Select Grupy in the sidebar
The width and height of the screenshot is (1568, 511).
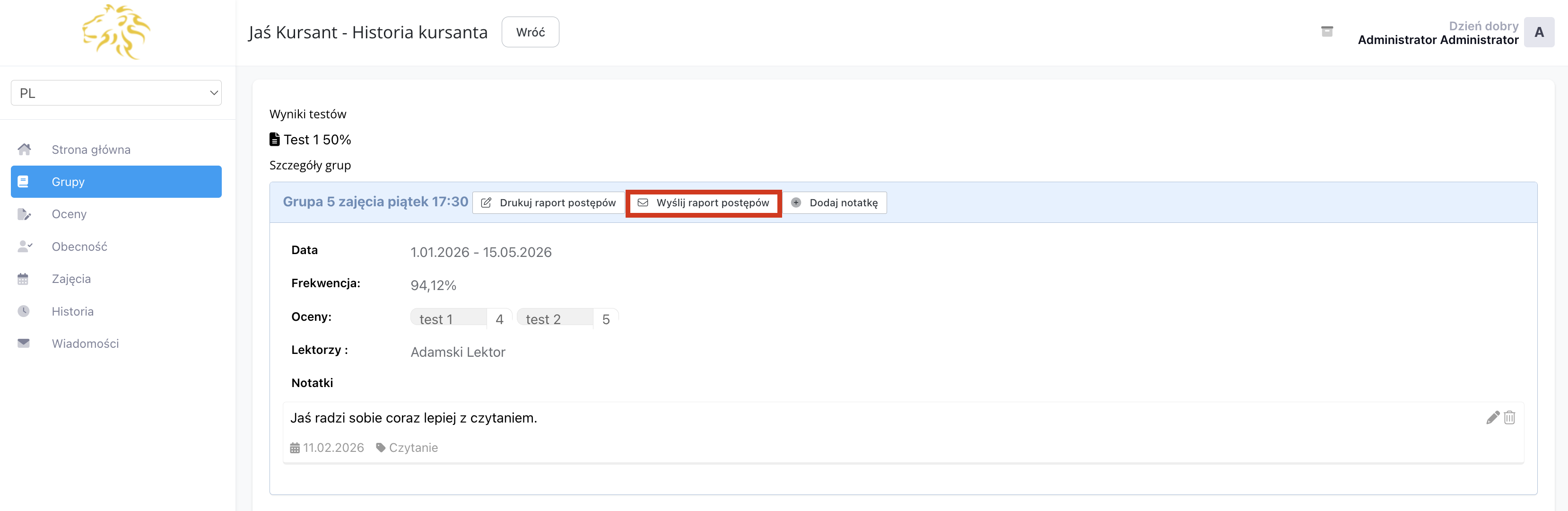click(116, 182)
